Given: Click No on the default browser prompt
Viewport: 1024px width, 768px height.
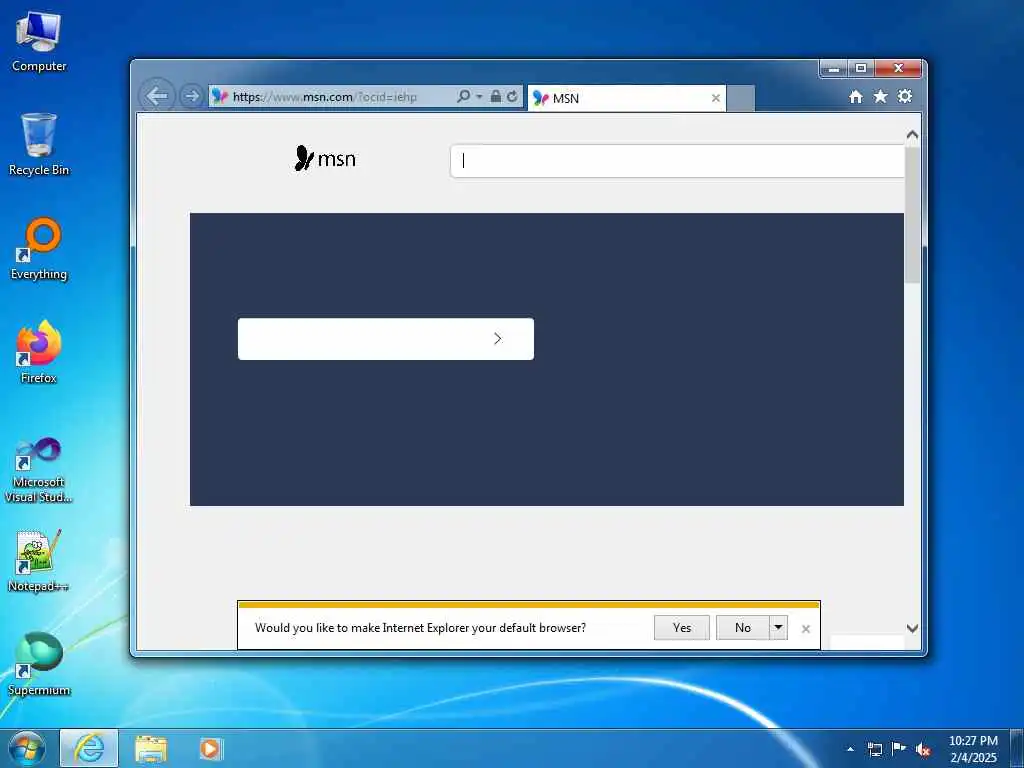Looking at the screenshot, I should (x=743, y=628).
